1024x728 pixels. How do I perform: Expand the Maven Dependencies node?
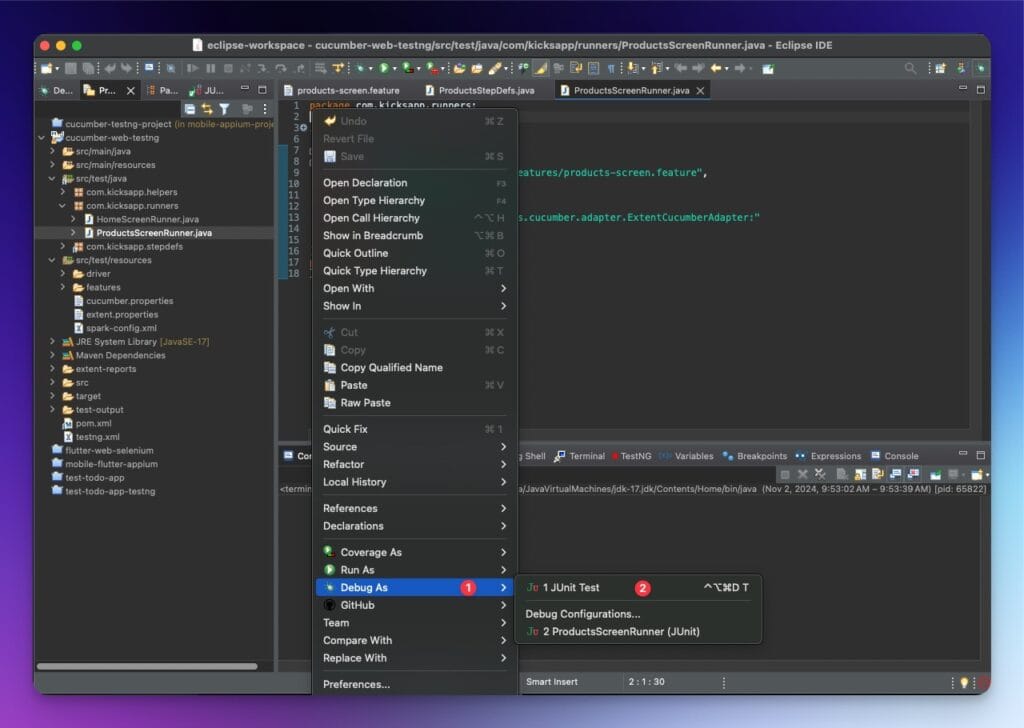52,355
